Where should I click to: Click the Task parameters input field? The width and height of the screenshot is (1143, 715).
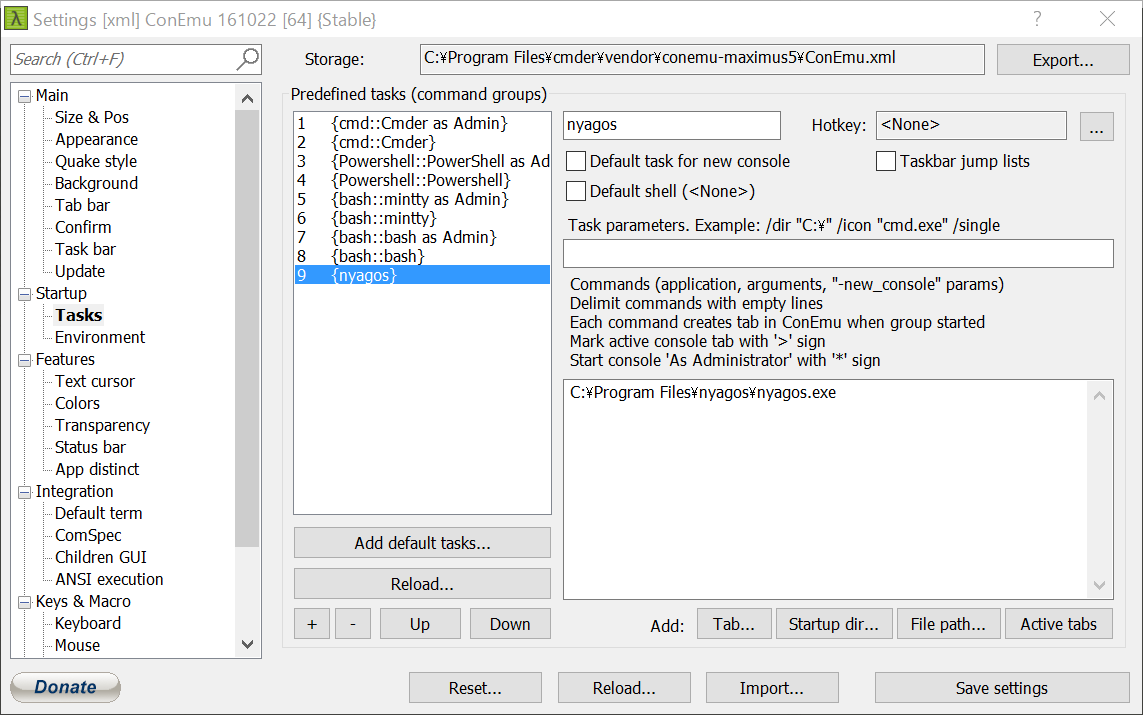pyautogui.click(x=838, y=254)
